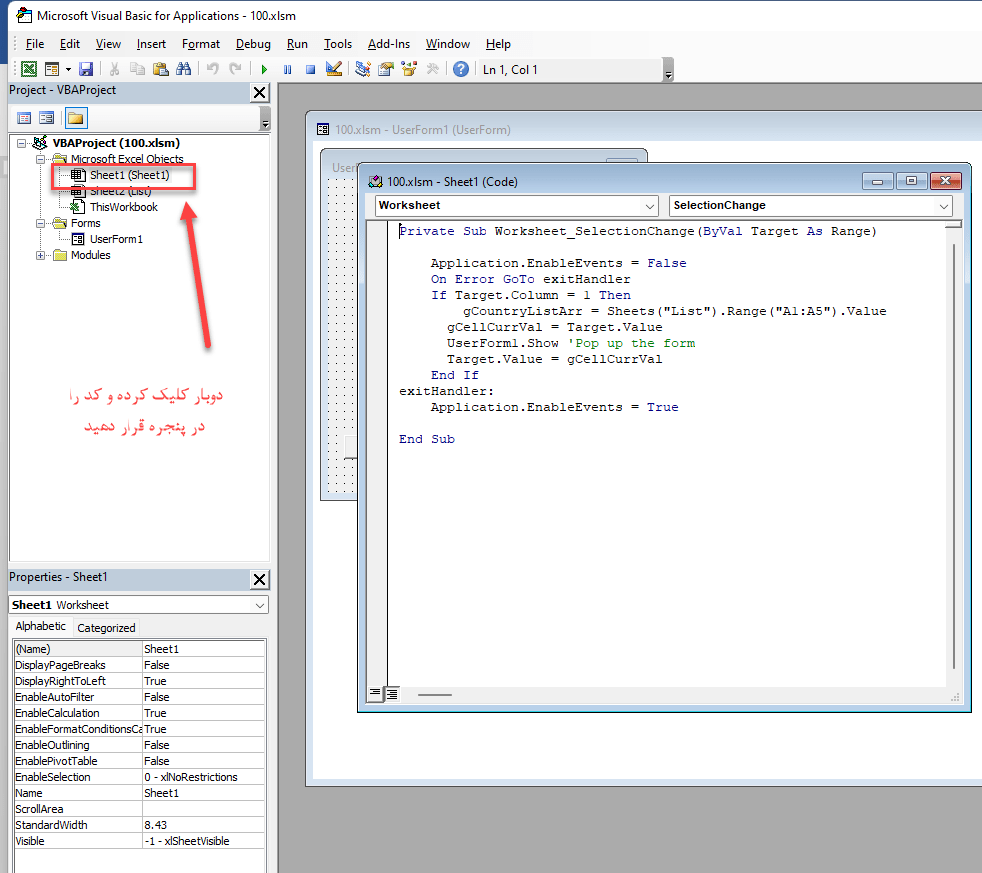The width and height of the screenshot is (982, 873).
Task: Open the Help menu
Action: [498, 44]
